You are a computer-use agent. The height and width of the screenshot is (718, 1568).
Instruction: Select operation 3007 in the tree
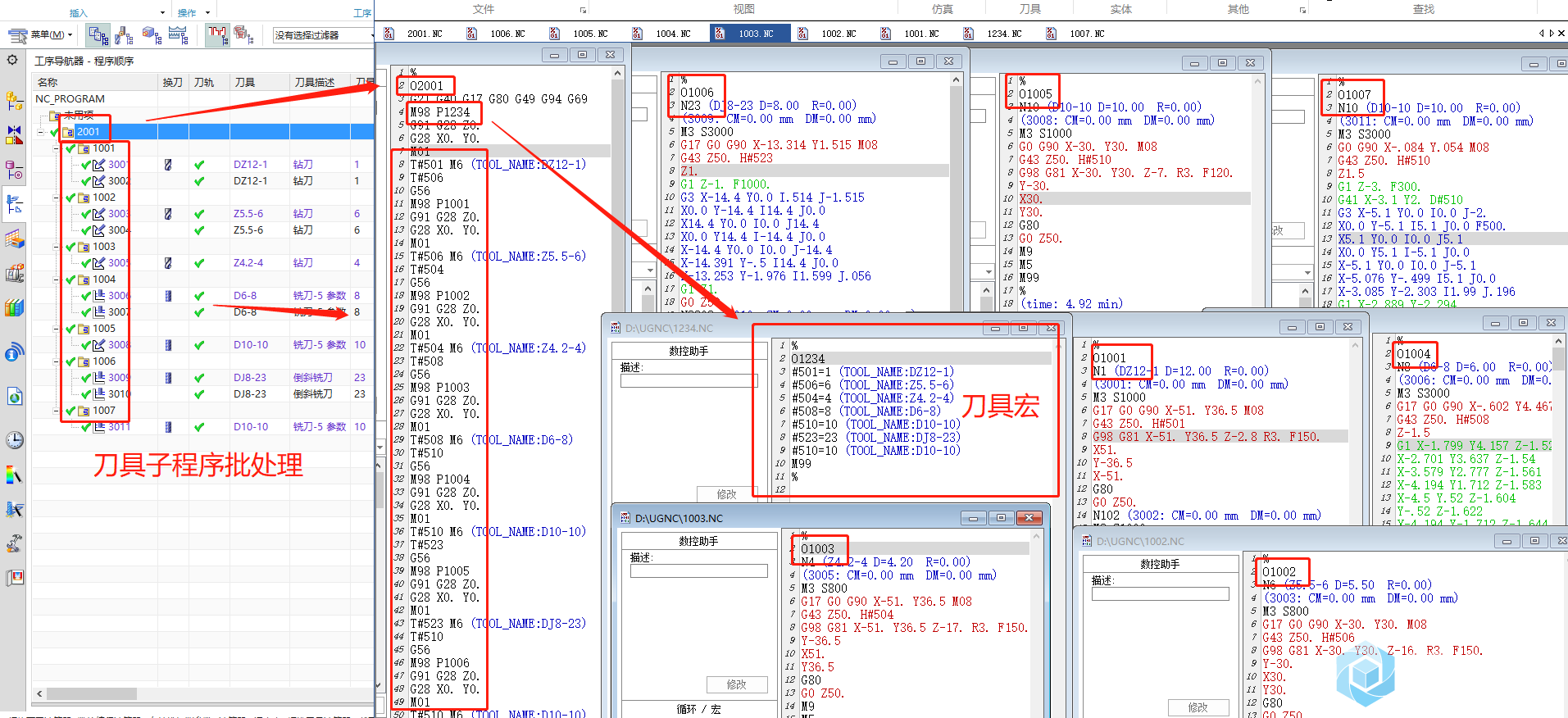119,312
